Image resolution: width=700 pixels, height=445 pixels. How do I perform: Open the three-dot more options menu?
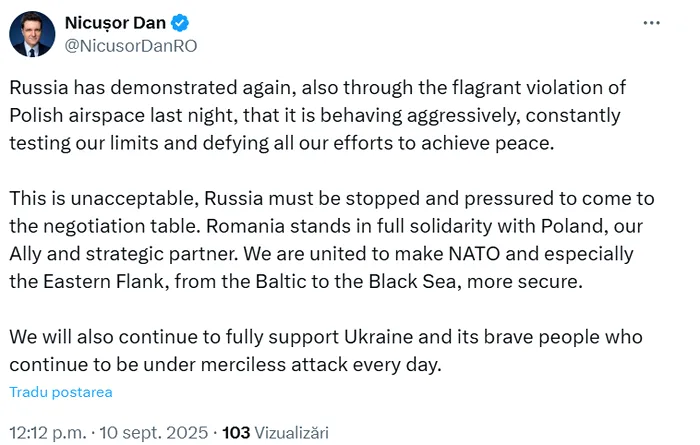click(x=651, y=23)
